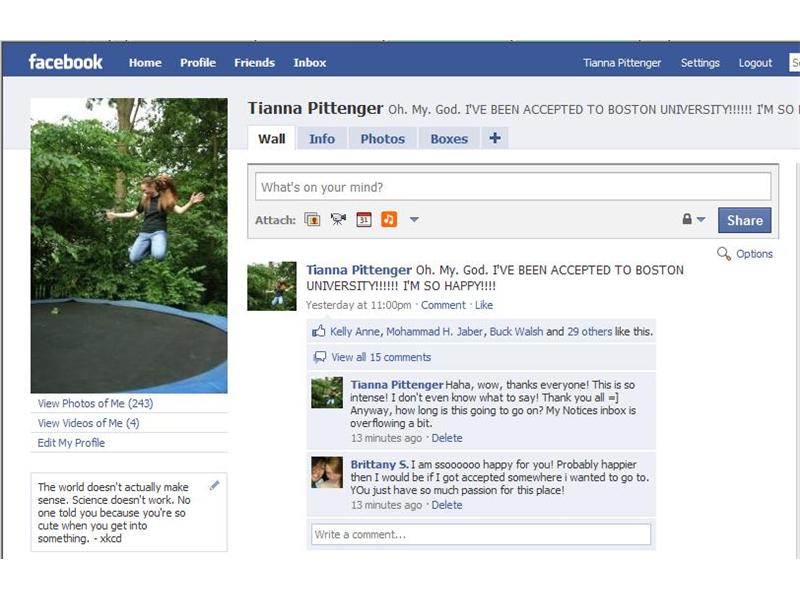Open the privacy lock dropdown
This screenshot has height=600, width=800.
(x=694, y=219)
